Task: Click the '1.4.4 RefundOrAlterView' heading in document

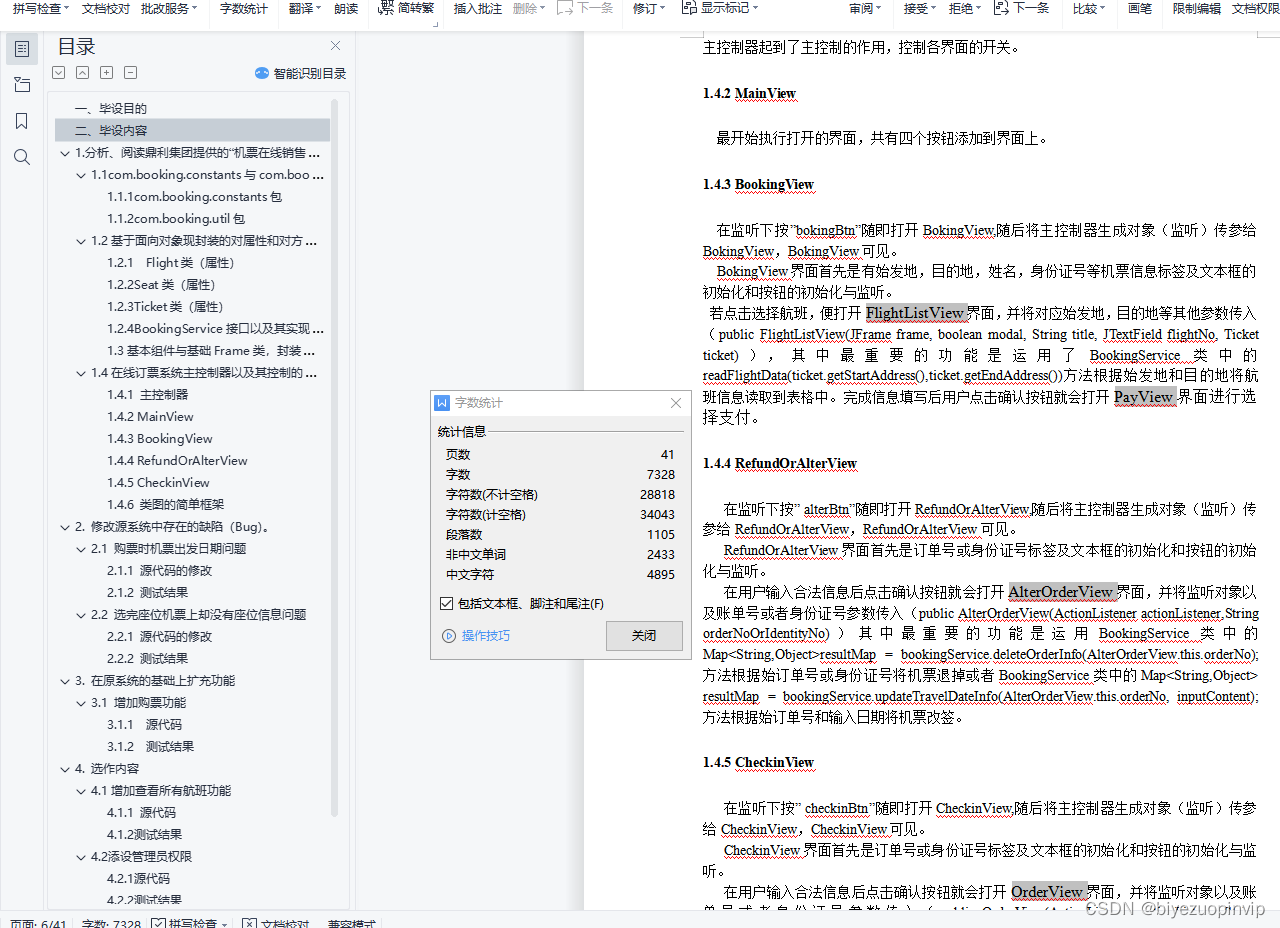Action: pos(780,464)
